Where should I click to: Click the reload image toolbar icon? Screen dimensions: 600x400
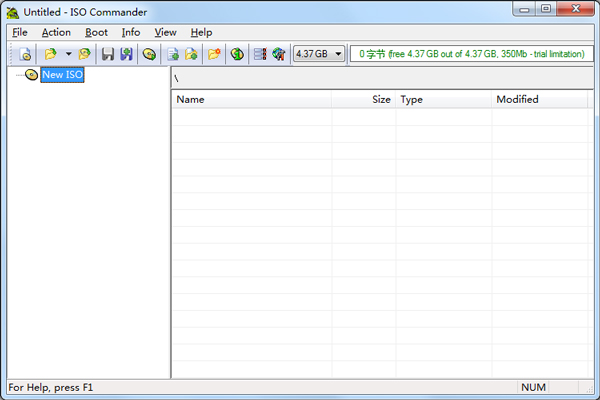(x=85, y=54)
